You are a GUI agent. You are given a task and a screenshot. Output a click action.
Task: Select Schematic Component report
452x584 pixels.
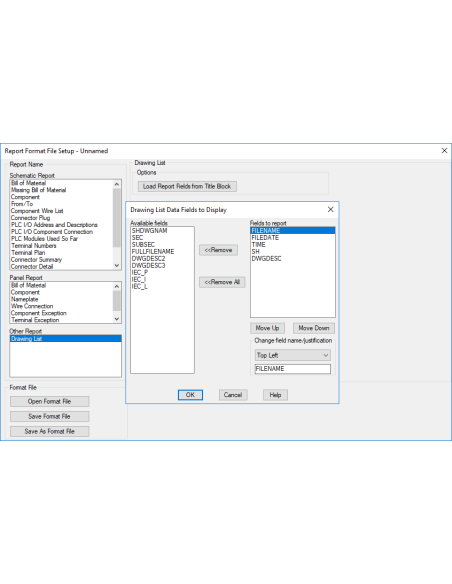click(61, 197)
